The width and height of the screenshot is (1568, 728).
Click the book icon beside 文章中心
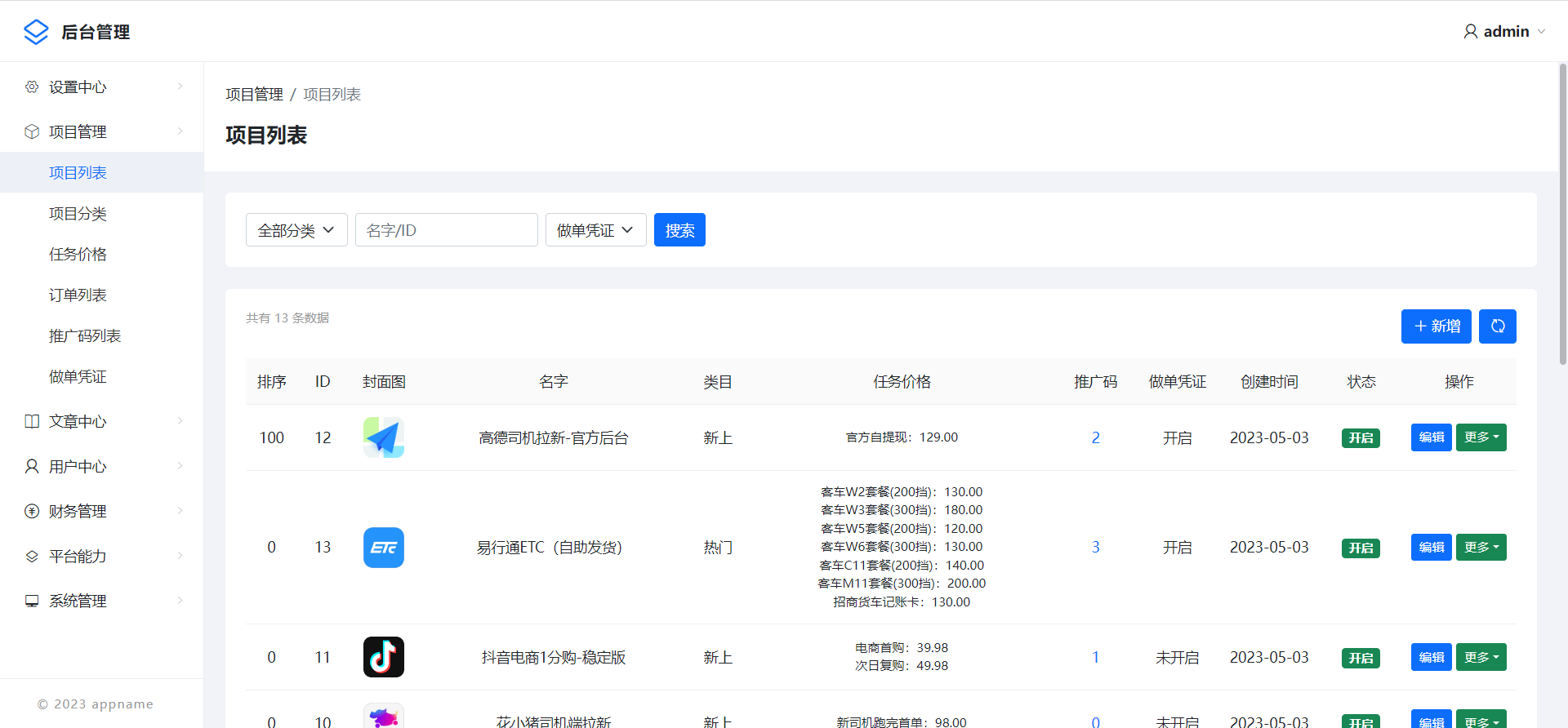pyautogui.click(x=32, y=421)
